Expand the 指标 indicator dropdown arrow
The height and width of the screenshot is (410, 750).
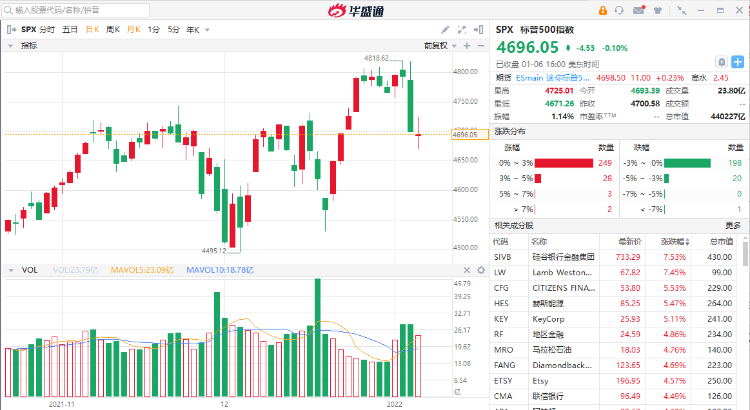coord(11,46)
